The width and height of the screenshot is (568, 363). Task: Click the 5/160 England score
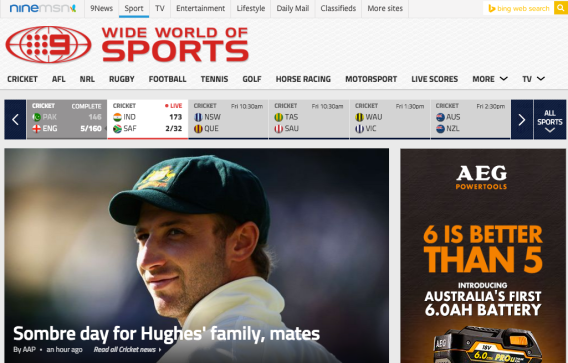91,129
